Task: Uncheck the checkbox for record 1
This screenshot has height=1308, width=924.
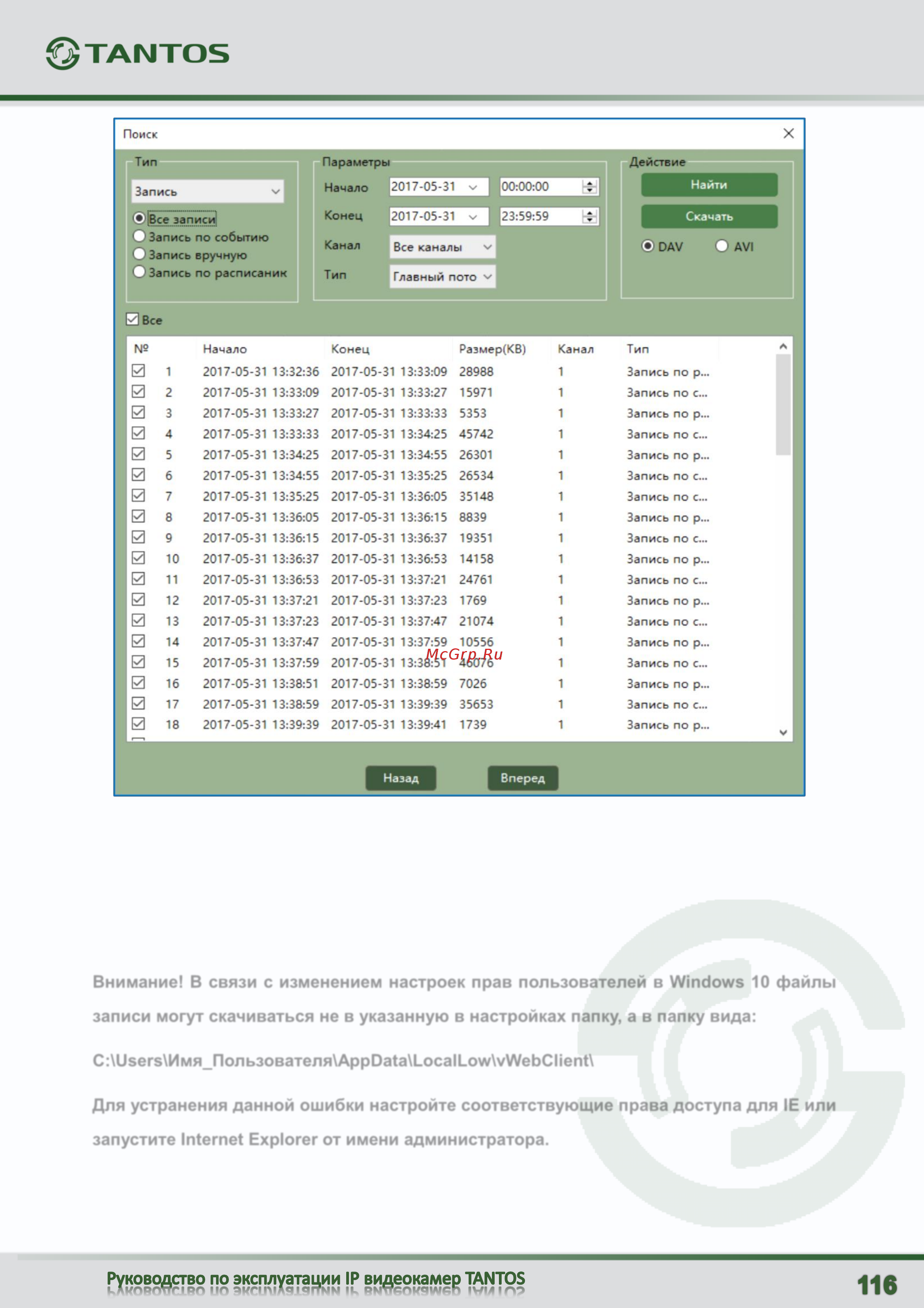Action: coord(138,371)
